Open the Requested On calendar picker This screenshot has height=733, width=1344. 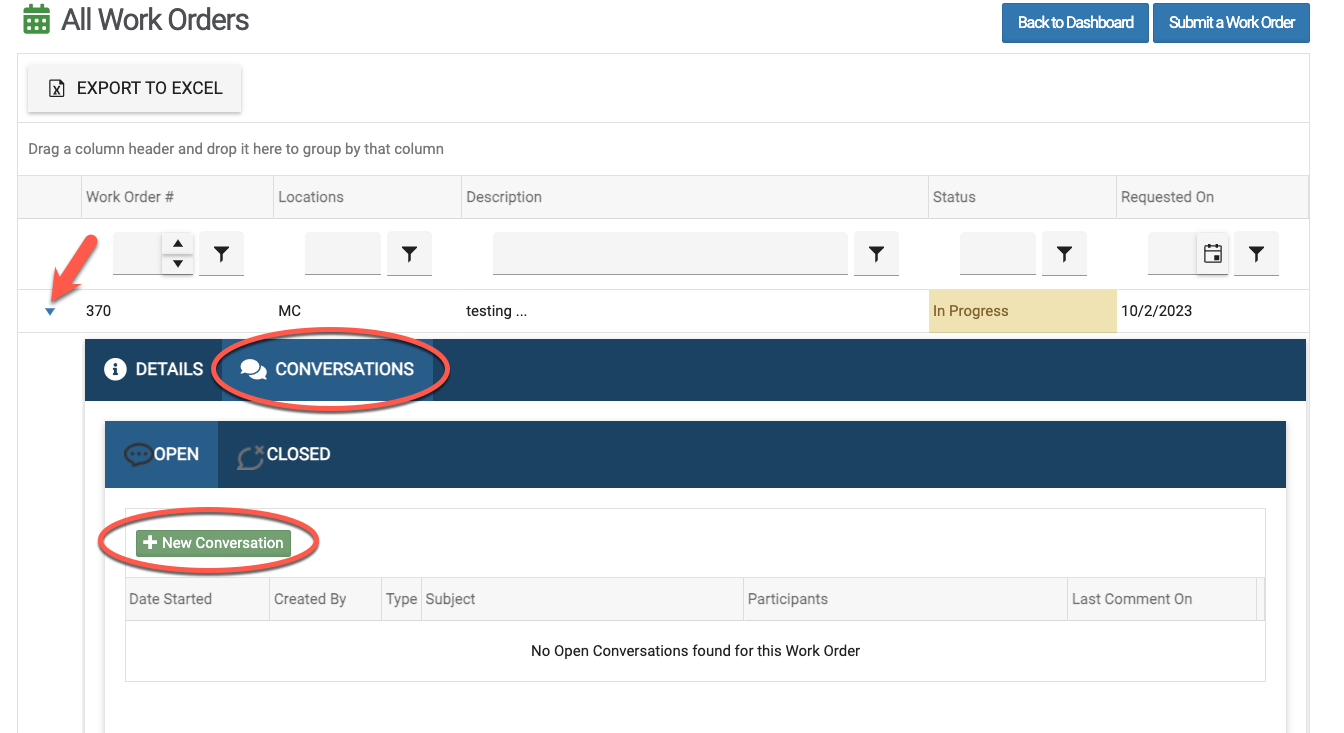click(x=1212, y=254)
